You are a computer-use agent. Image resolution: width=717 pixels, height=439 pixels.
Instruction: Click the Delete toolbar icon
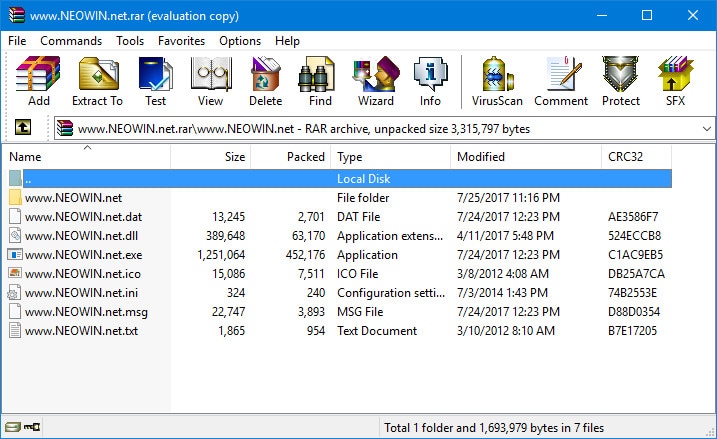(265, 73)
